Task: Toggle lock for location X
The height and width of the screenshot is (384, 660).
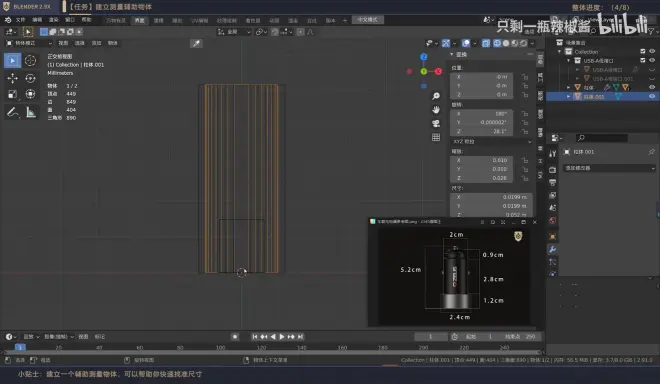Action: point(524,77)
